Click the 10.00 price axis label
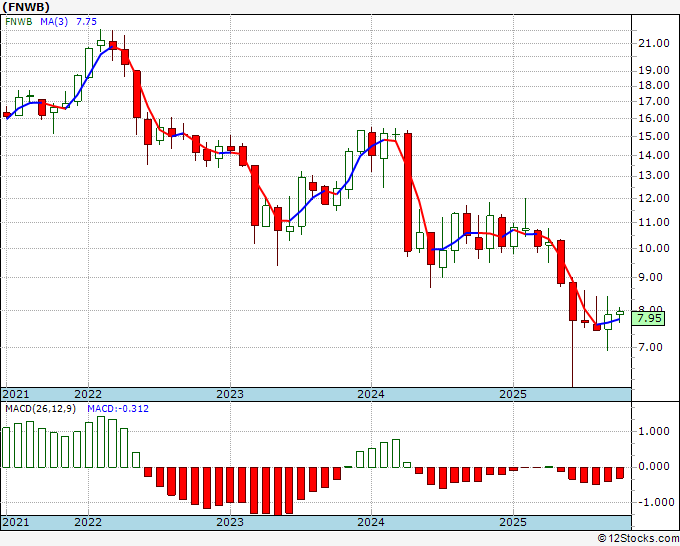 [654, 248]
